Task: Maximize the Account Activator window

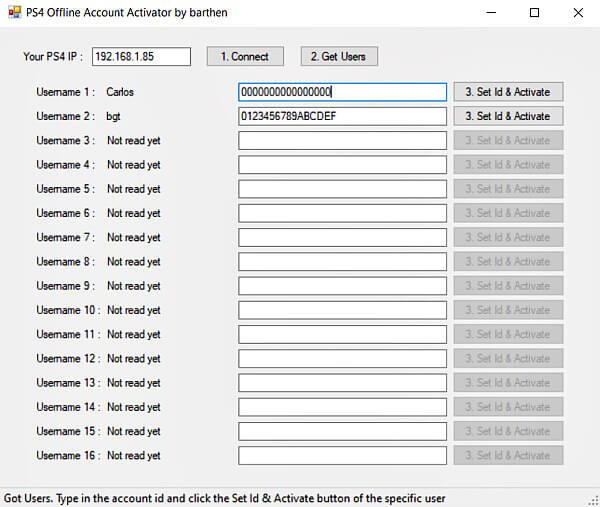Action: click(x=535, y=13)
